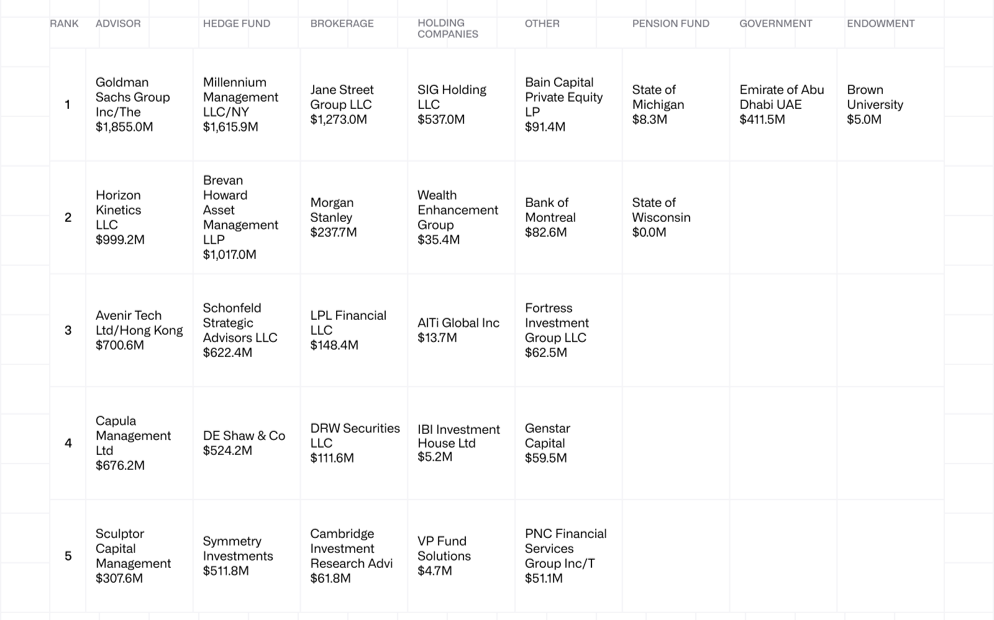Click the DE Shaw & Co cell
Image resolution: width=994 pixels, height=620 pixels.
point(244,443)
